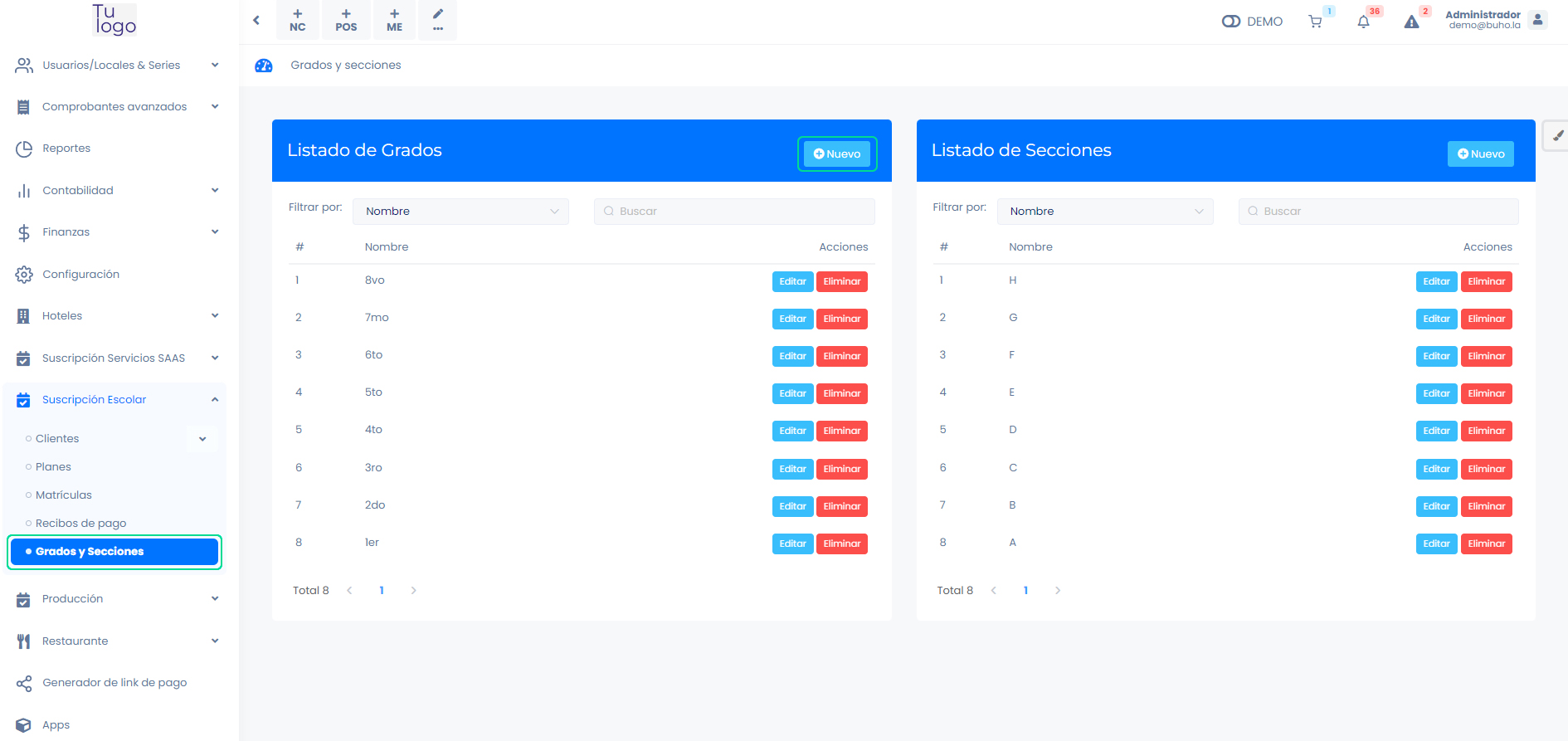The image size is (1568, 741).
Task: Open Nombre filter dropdown in Grados list
Action: point(461,212)
